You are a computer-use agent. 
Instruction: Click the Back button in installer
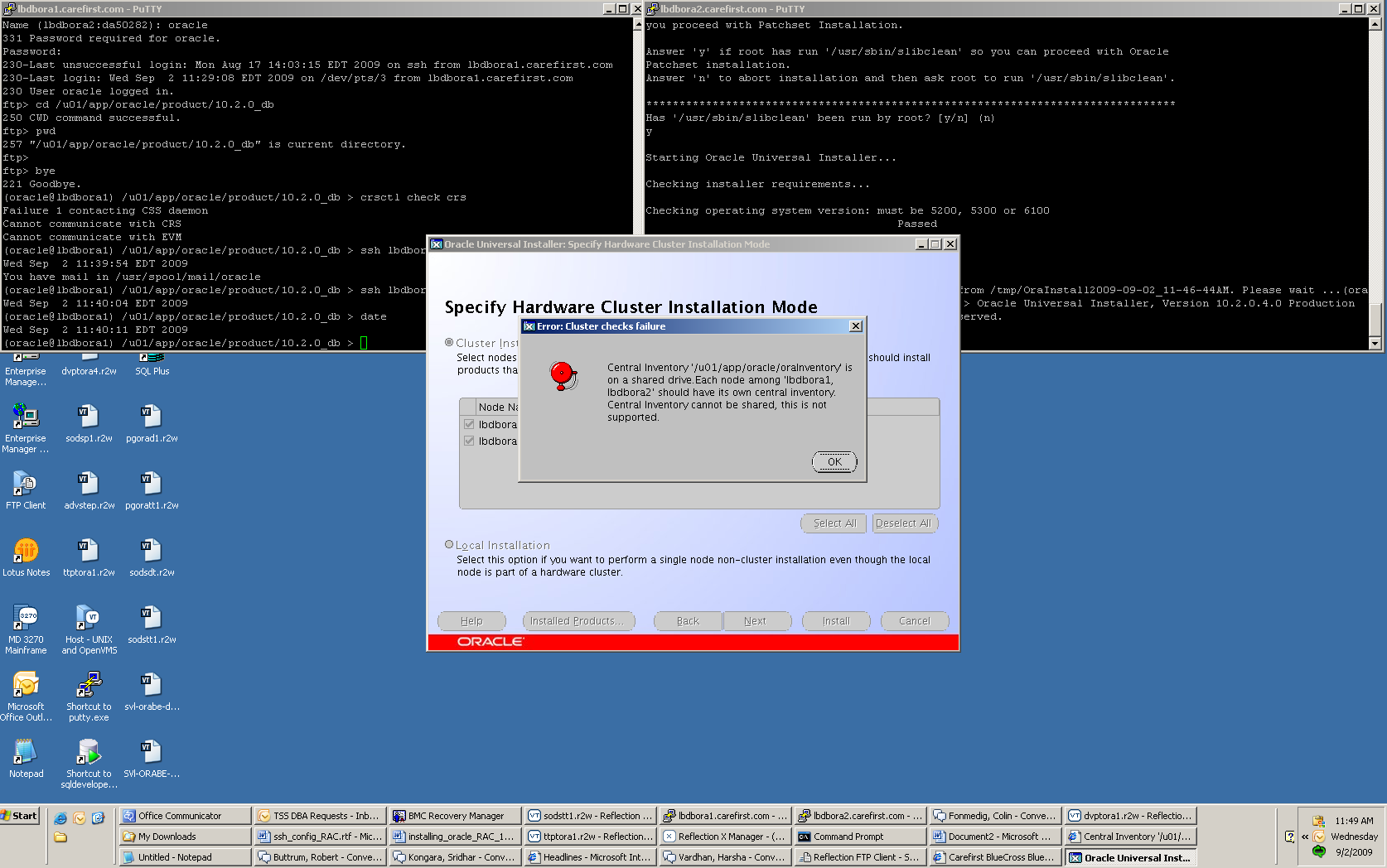[x=688, y=621]
